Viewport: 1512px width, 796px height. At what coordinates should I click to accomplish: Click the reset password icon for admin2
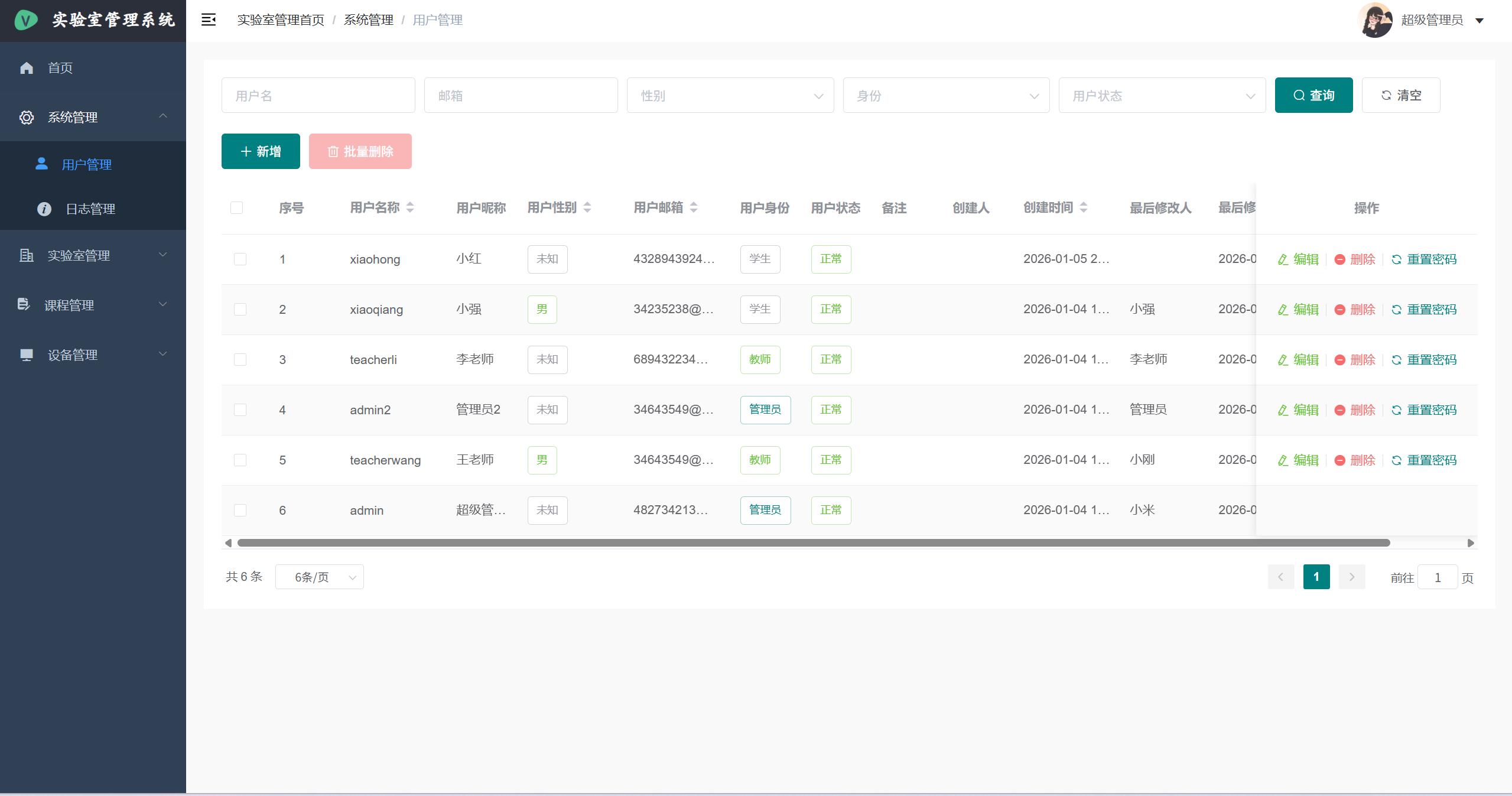[x=1396, y=410]
